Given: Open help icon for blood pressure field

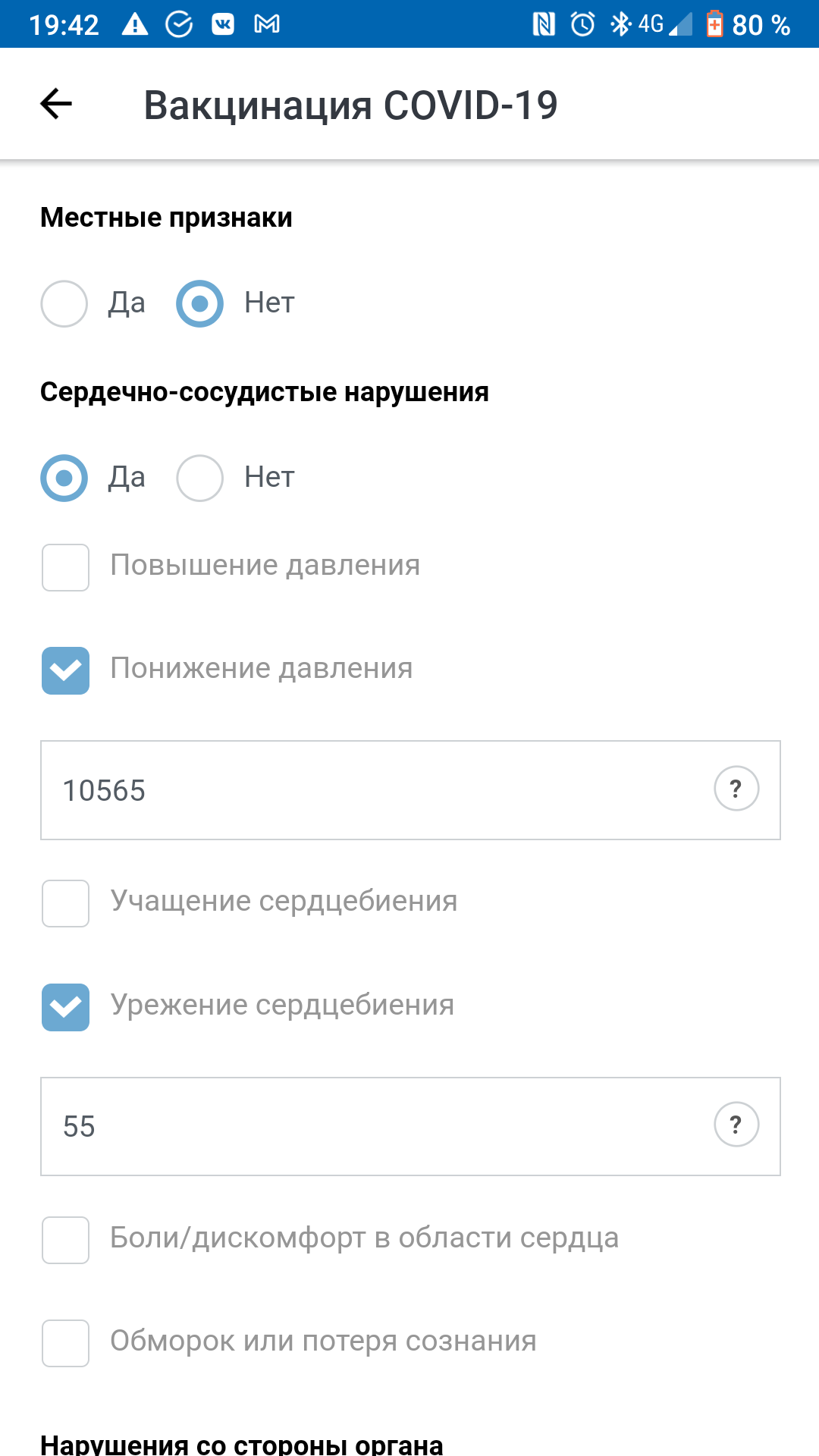Looking at the screenshot, I should (736, 789).
